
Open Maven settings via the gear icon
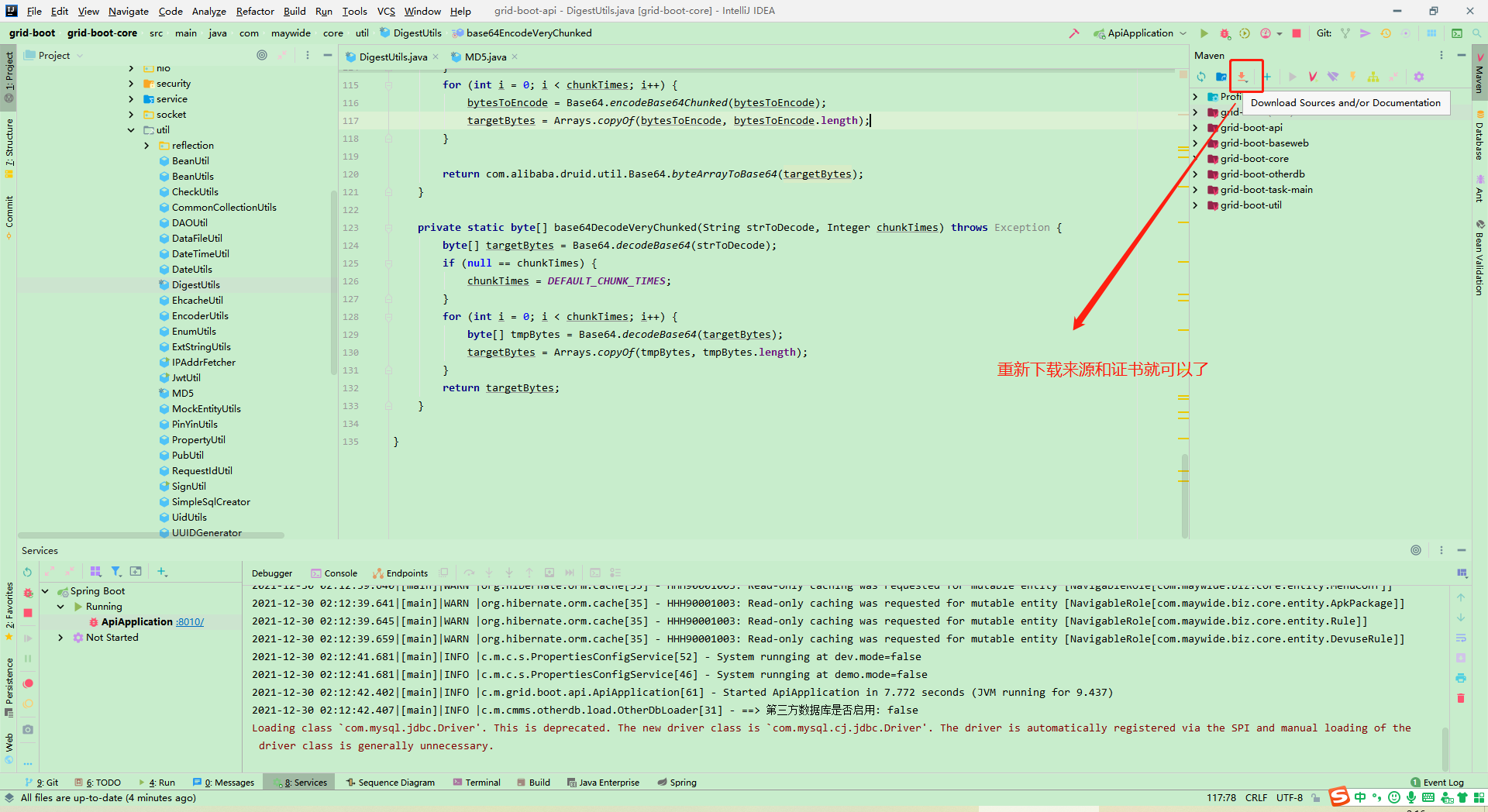pyautogui.click(x=1420, y=76)
